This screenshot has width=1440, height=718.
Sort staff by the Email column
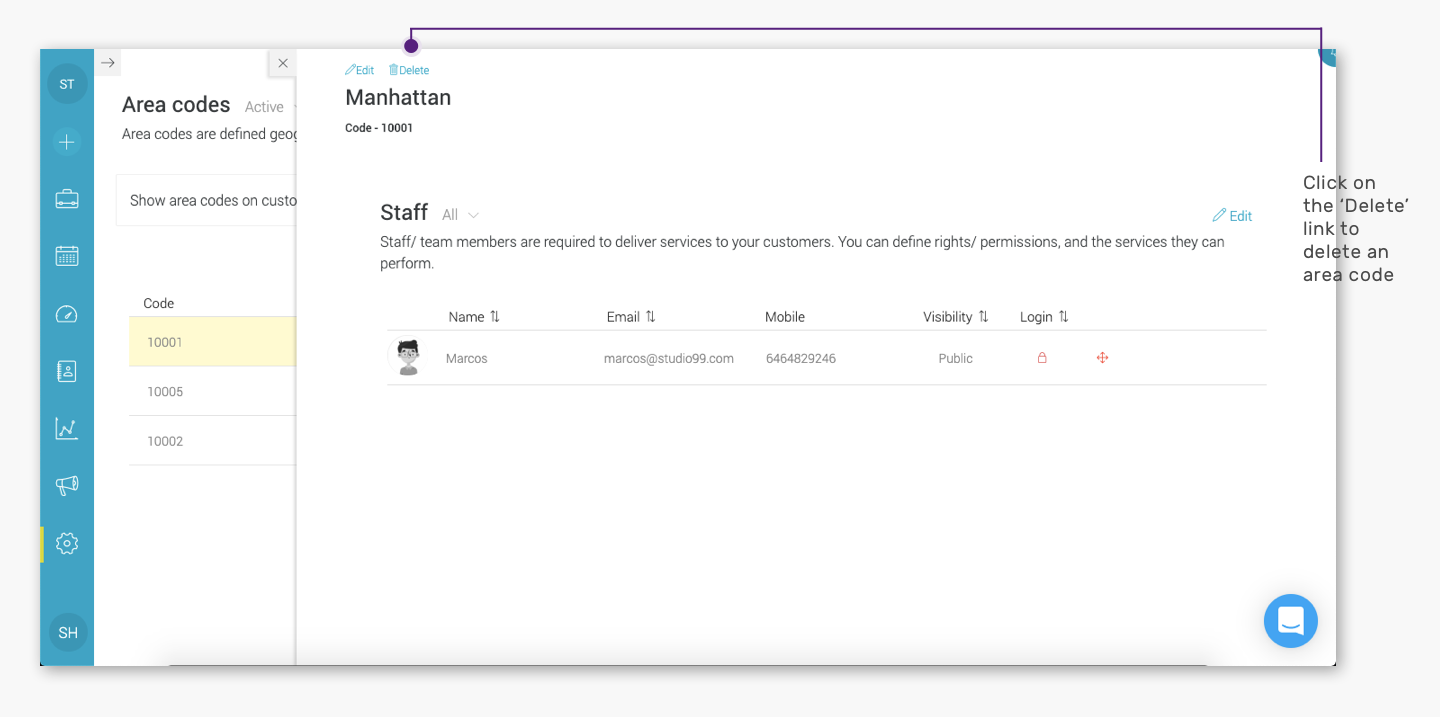pyautogui.click(x=631, y=317)
